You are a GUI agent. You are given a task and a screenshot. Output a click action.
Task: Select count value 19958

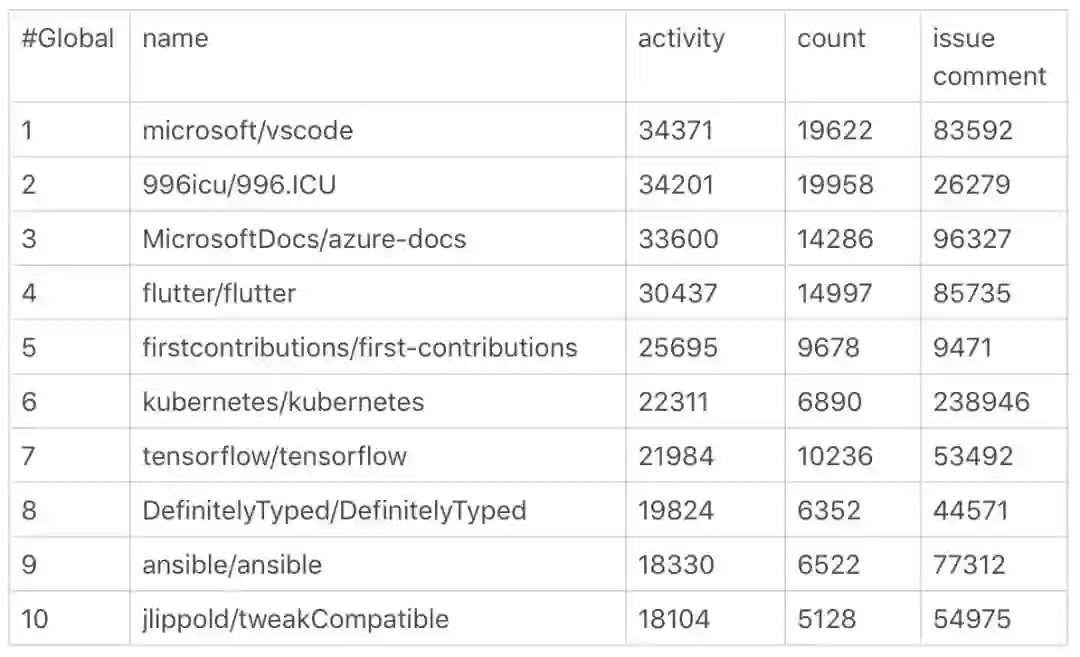click(835, 185)
